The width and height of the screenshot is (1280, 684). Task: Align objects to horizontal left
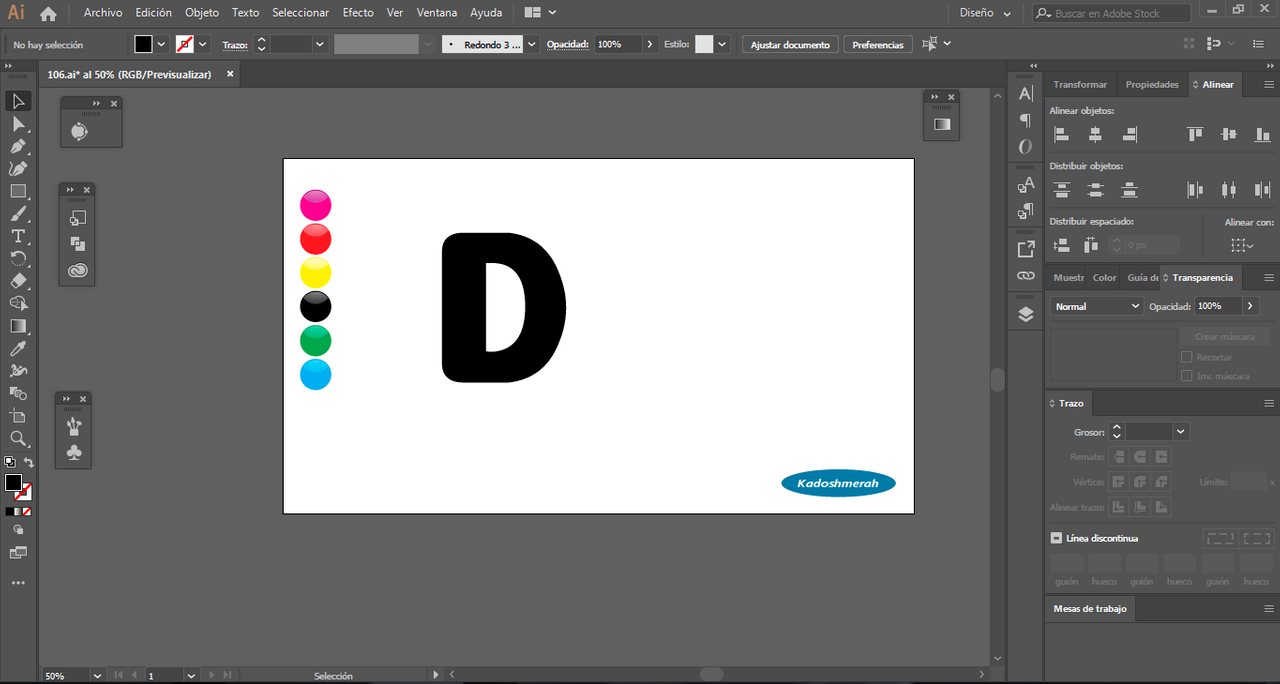(x=1062, y=134)
